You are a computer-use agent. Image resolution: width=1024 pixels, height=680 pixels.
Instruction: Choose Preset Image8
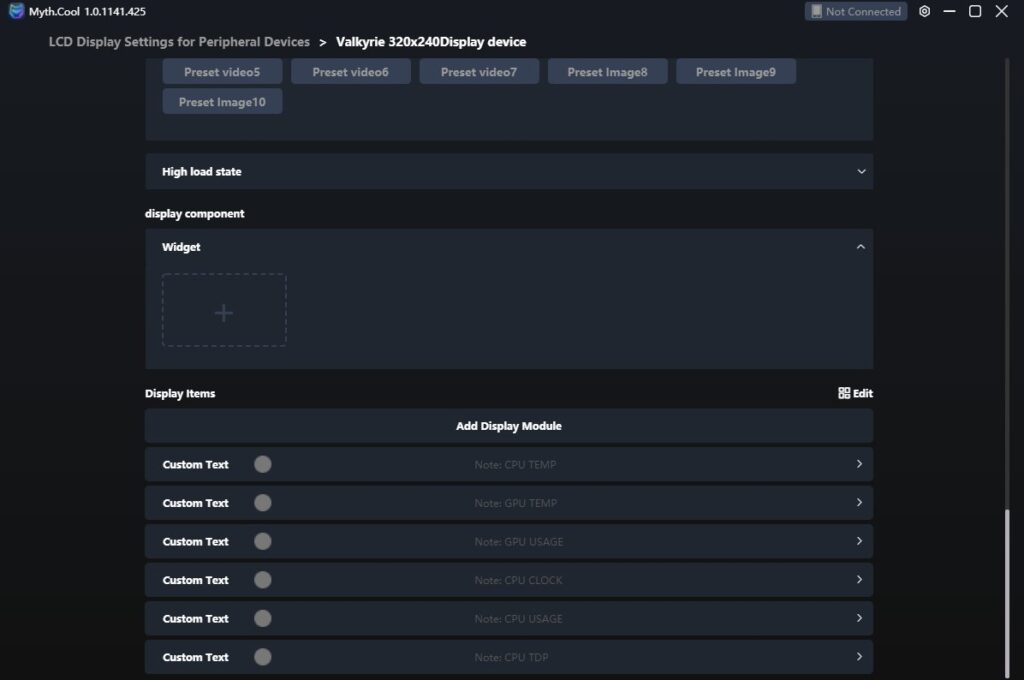[607, 72]
